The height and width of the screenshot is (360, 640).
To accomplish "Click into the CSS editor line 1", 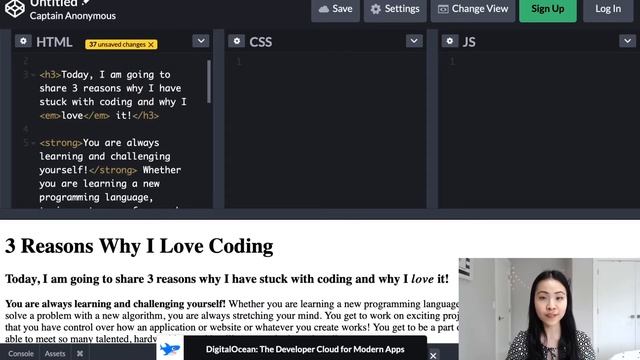I will click(x=327, y=62).
